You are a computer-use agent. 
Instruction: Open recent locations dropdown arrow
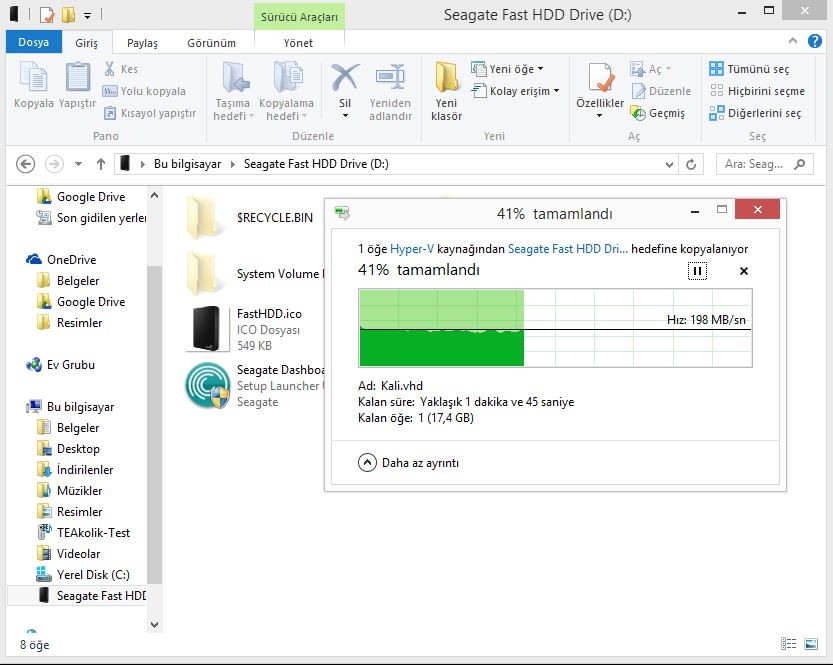click(x=78, y=164)
